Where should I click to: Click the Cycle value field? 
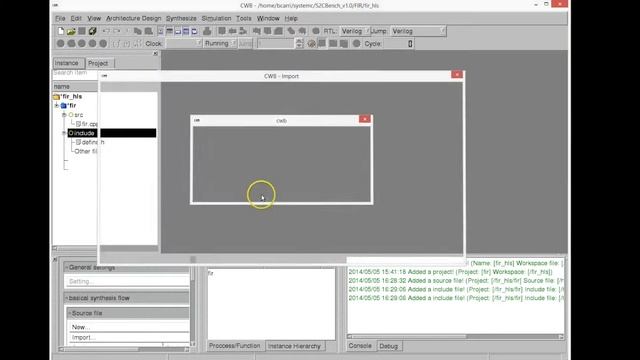tap(398, 43)
